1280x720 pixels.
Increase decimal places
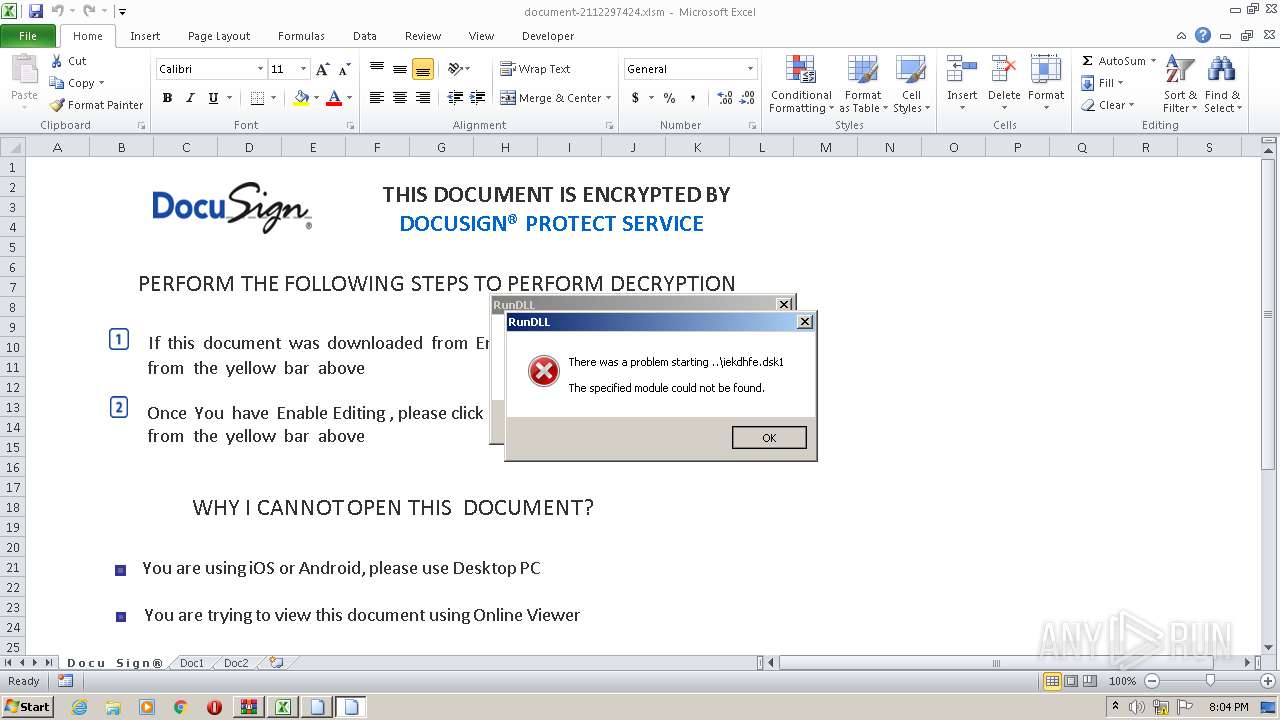[725, 98]
